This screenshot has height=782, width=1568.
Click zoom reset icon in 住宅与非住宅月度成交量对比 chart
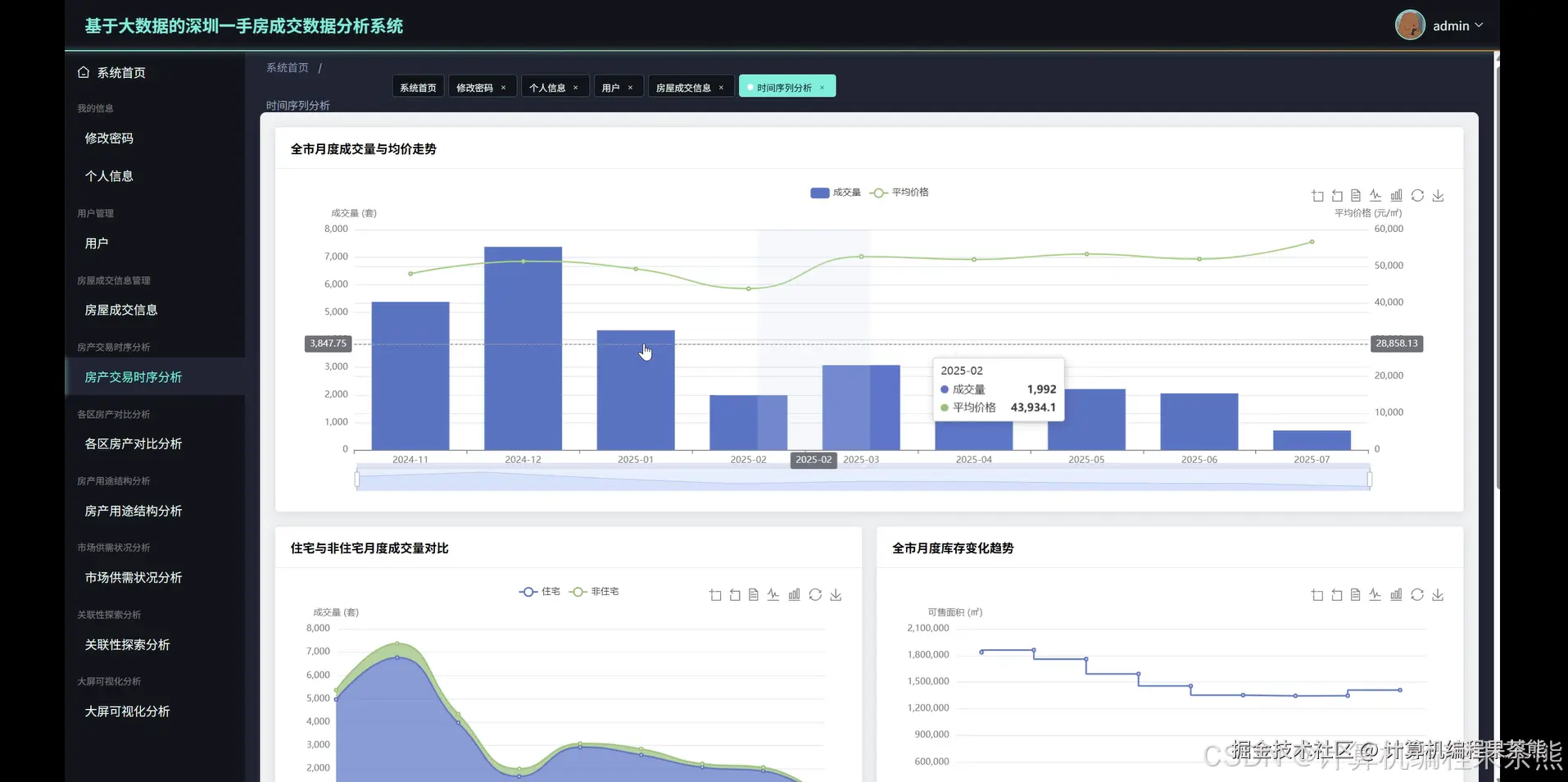pos(735,595)
